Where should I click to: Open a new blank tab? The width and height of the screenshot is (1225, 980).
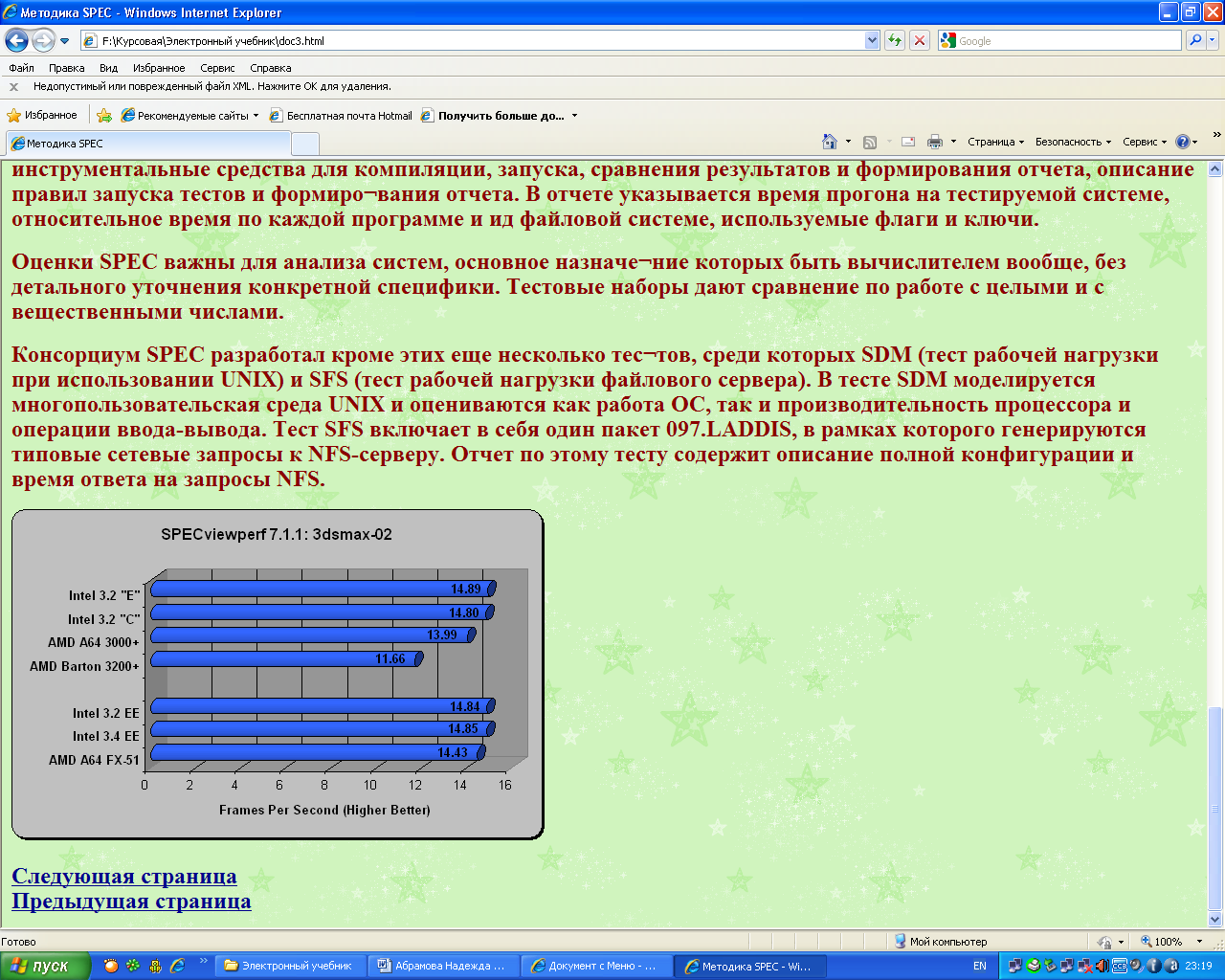click(305, 144)
